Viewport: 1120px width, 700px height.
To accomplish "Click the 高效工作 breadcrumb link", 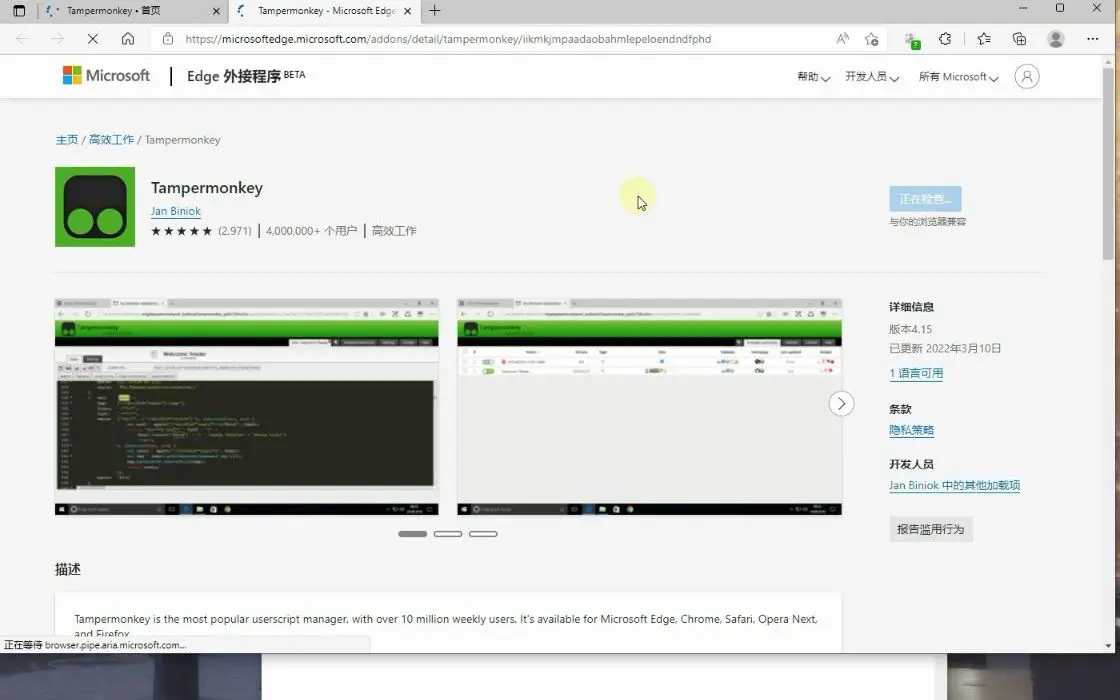I will tap(111, 140).
